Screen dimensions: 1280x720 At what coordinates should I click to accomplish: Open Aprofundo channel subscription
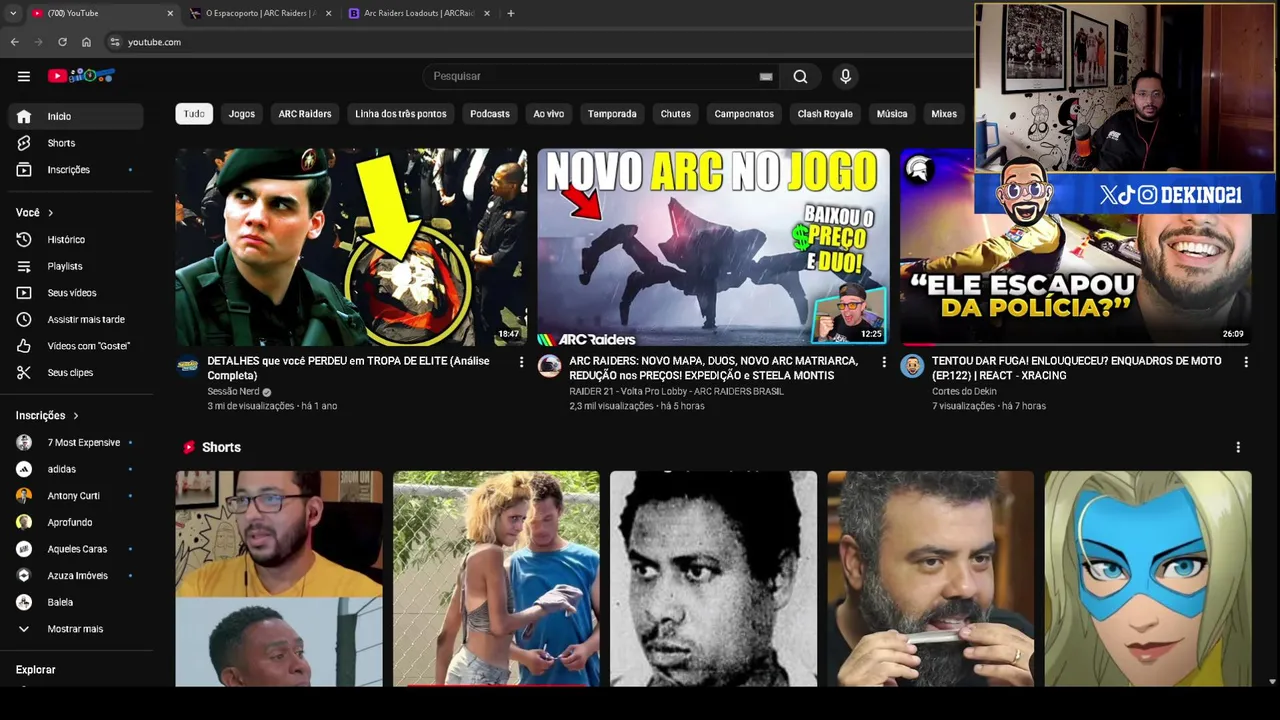pyautogui.click(x=75, y=522)
